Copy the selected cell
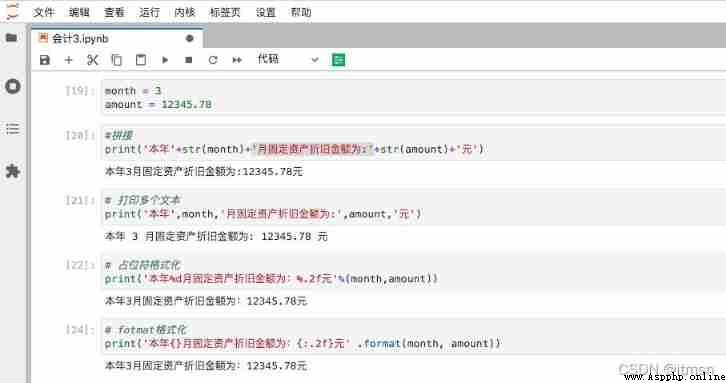This screenshot has height=383, width=726. coord(117,60)
